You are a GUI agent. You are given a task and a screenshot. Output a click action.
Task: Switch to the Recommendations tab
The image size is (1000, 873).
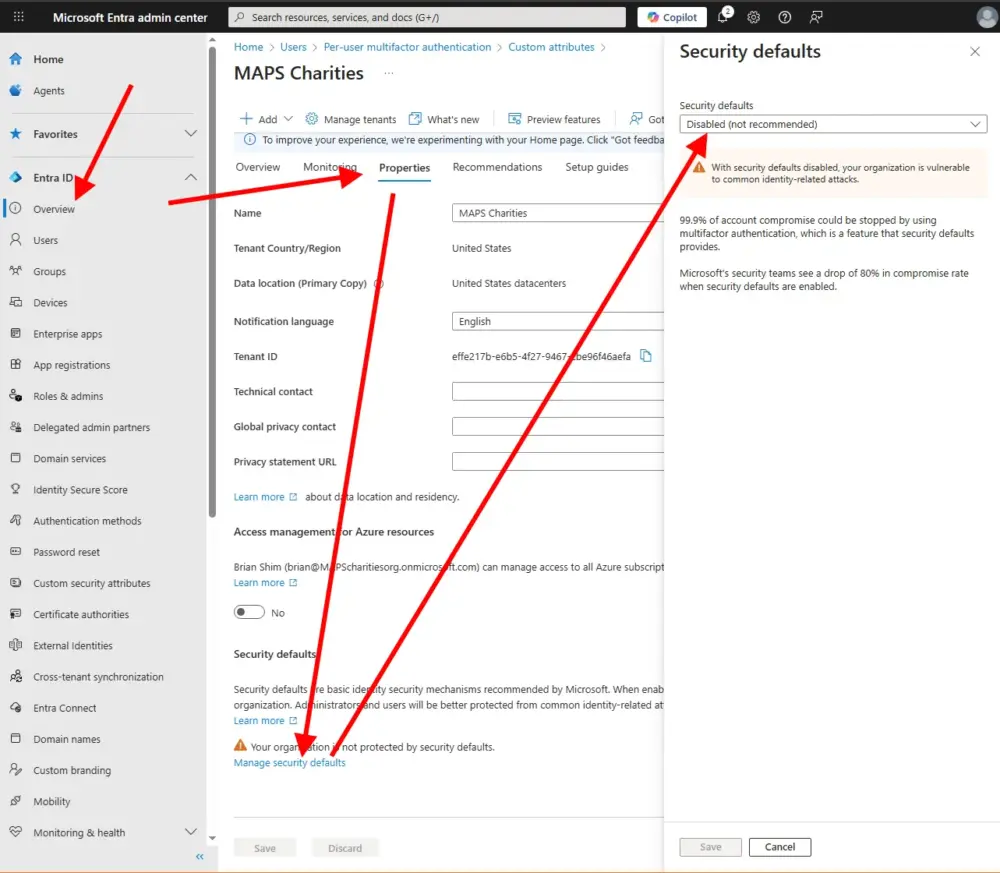click(x=497, y=167)
